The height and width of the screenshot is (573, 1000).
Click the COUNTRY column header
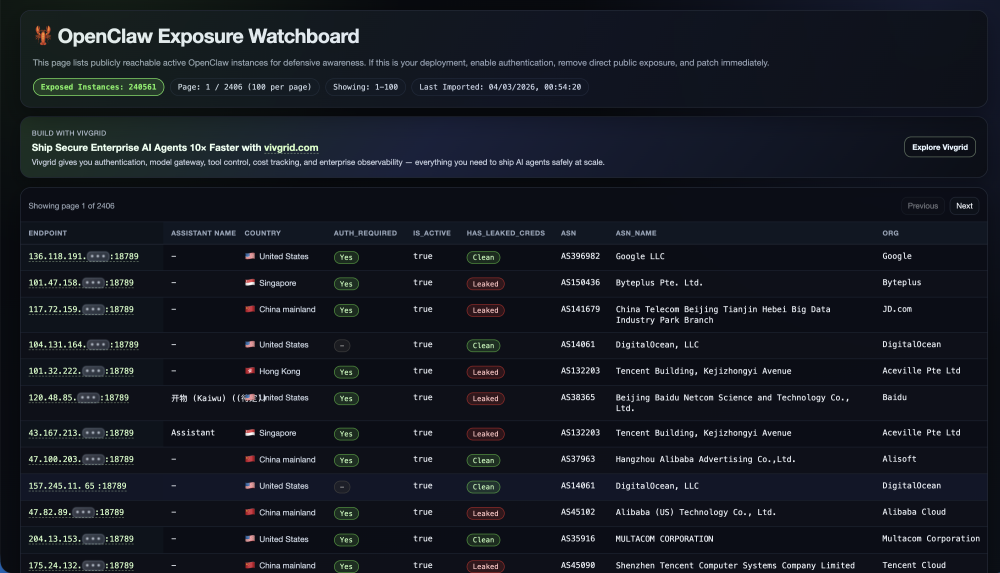[263, 233]
